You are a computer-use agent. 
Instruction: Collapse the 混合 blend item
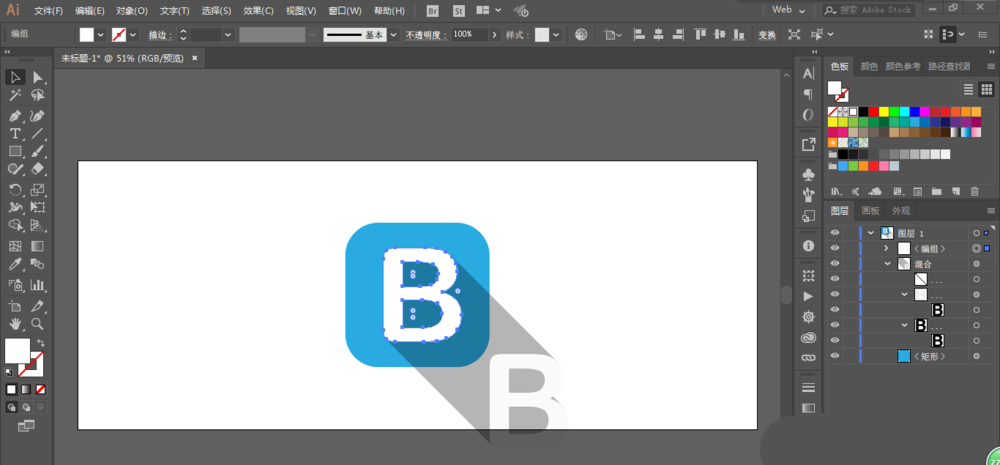click(887, 263)
